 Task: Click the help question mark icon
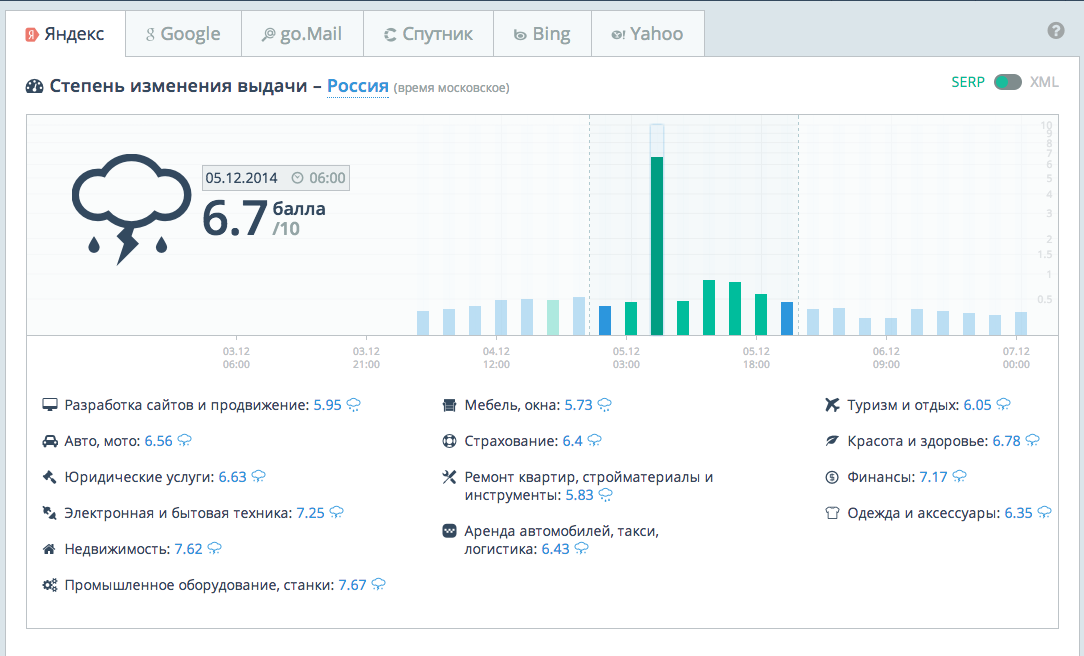[x=1055, y=31]
